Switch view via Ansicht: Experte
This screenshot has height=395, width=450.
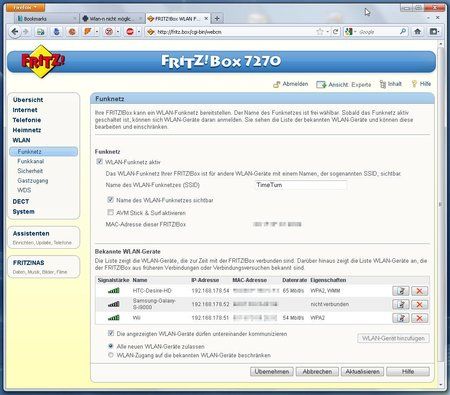344,85
